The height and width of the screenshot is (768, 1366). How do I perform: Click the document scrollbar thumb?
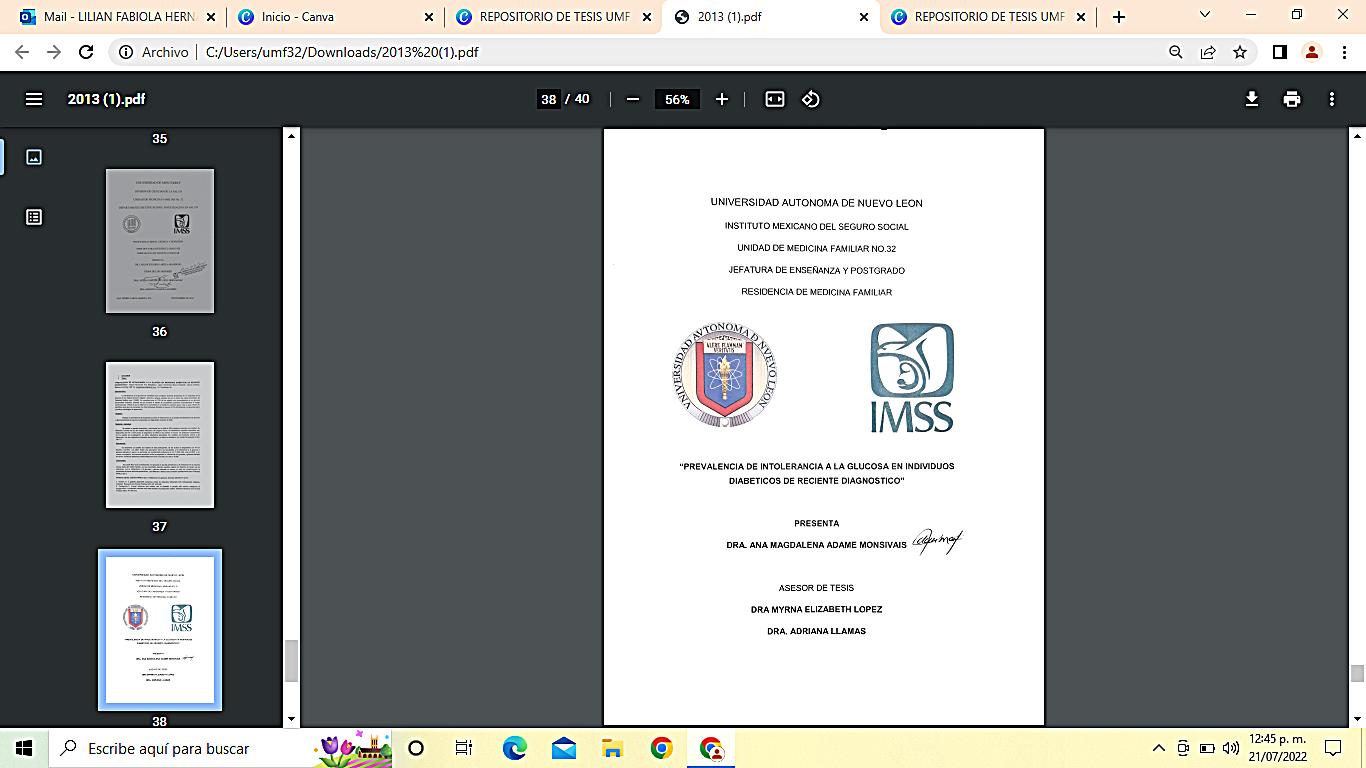coord(1357,674)
